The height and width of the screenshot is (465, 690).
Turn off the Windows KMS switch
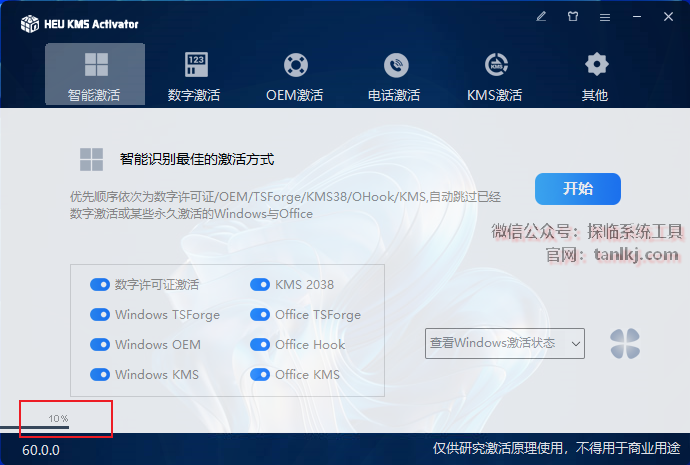[x=100, y=374]
